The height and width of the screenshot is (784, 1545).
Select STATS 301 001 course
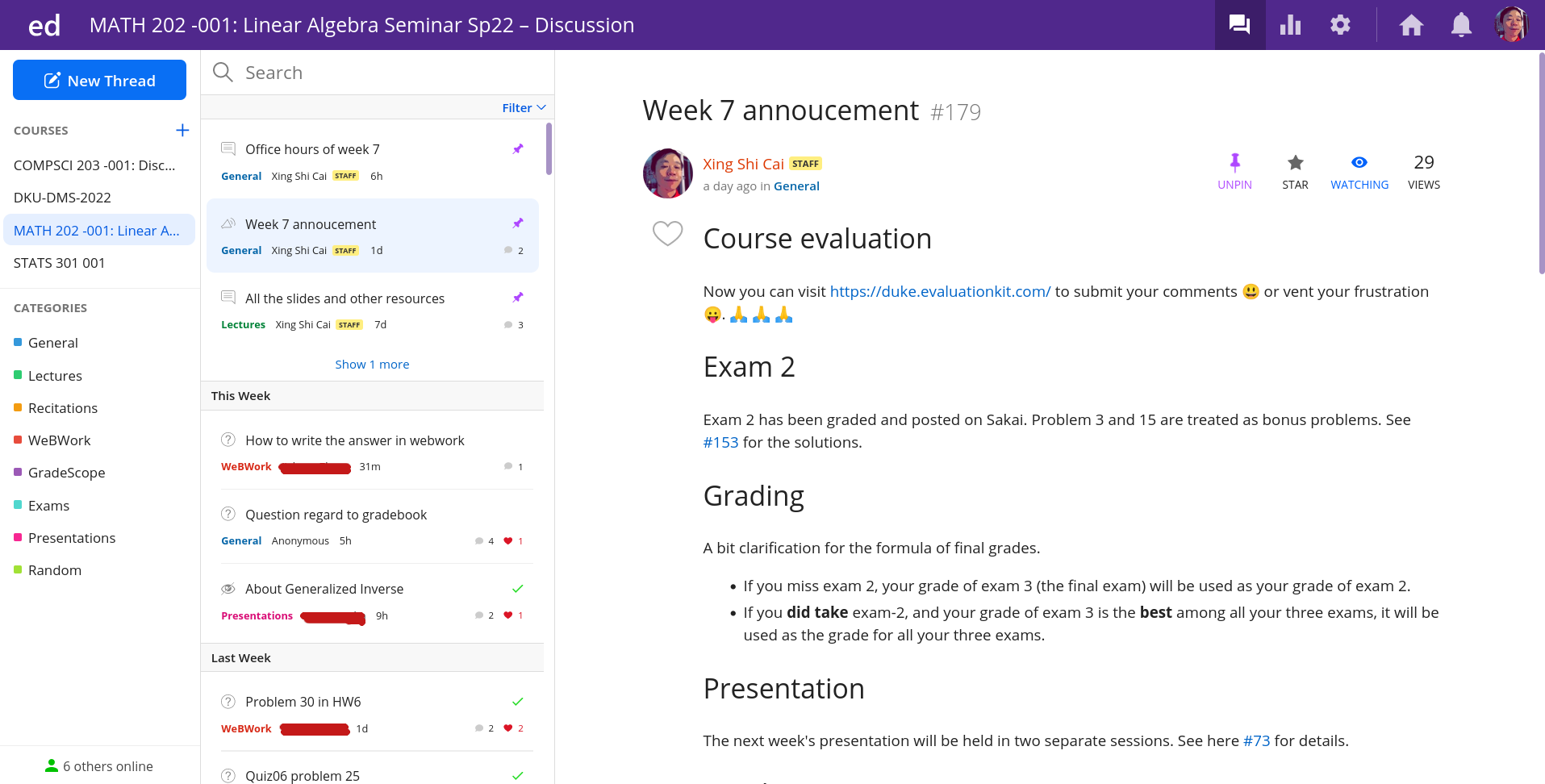tap(98, 263)
